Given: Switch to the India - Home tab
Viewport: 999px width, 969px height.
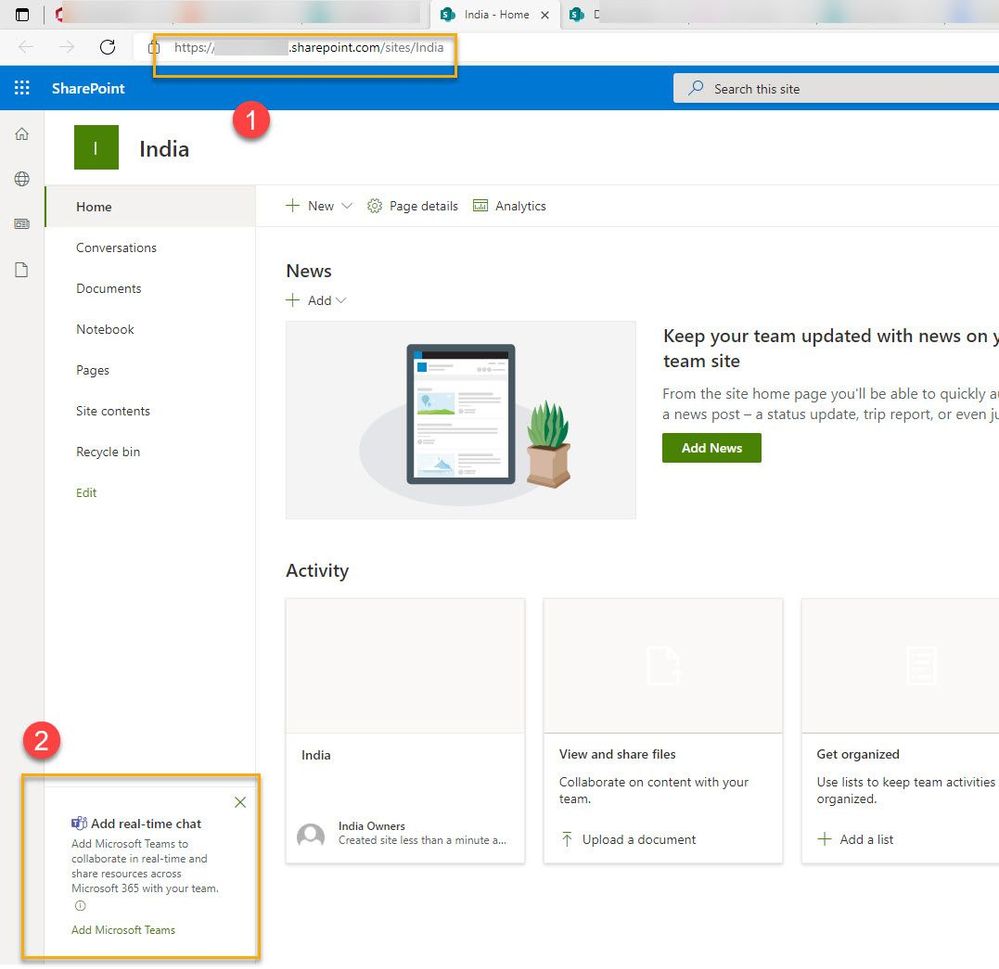Looking at the screenshot, I should coord(495,15).
